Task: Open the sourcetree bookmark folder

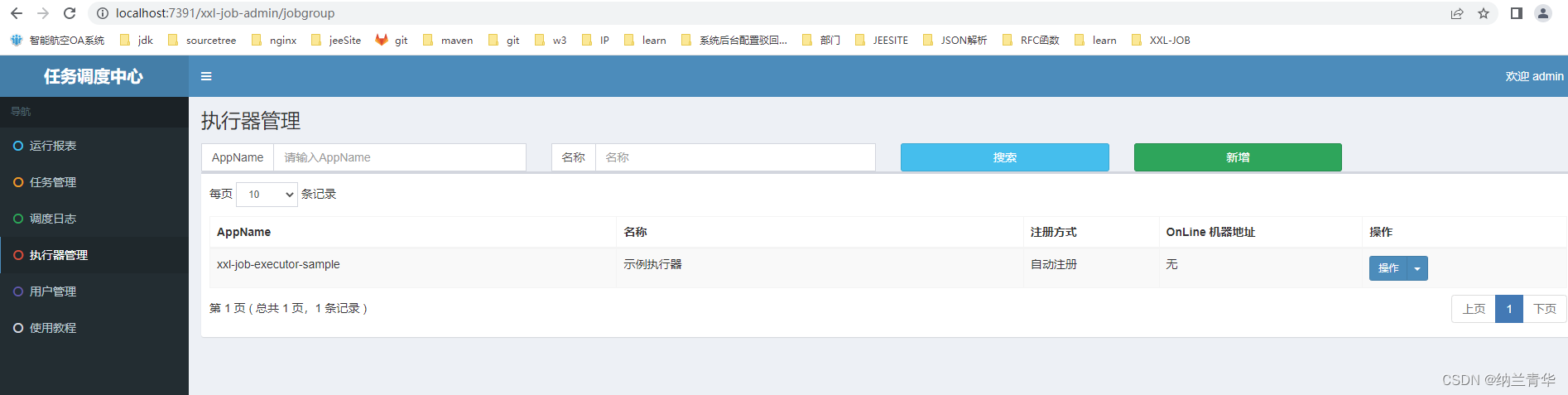Action: coord(202,40)
